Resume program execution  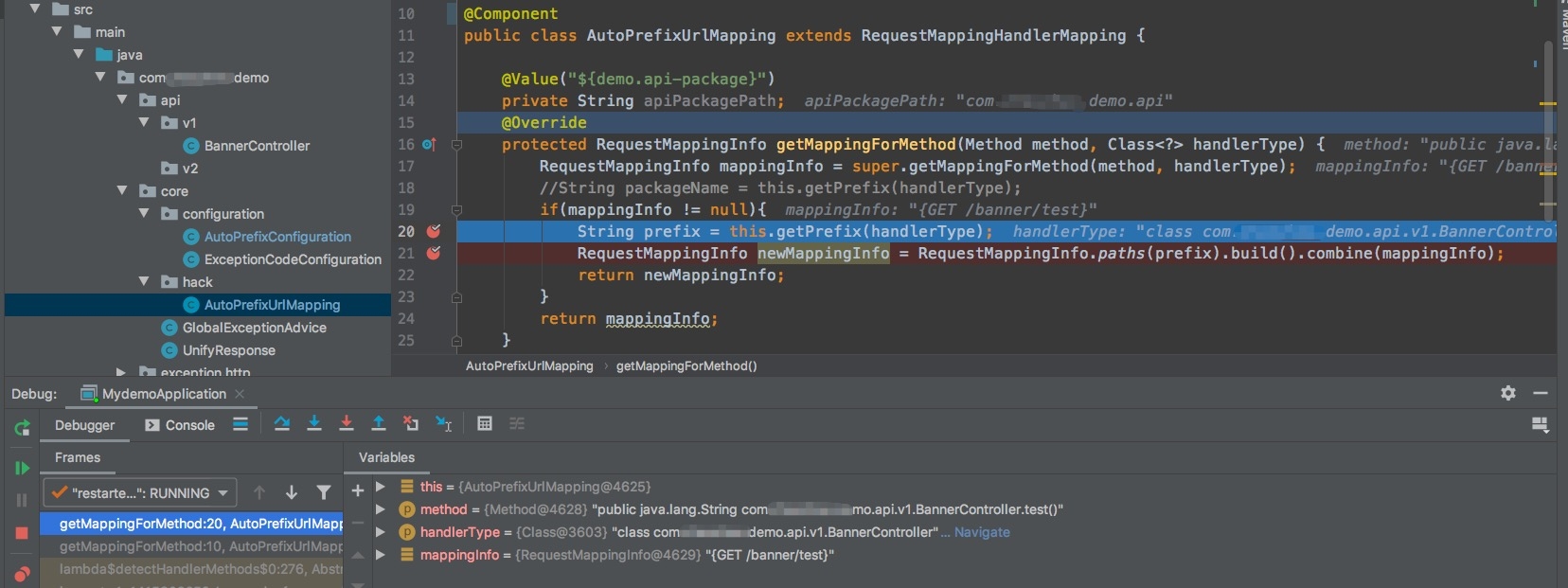click(22, 468)
